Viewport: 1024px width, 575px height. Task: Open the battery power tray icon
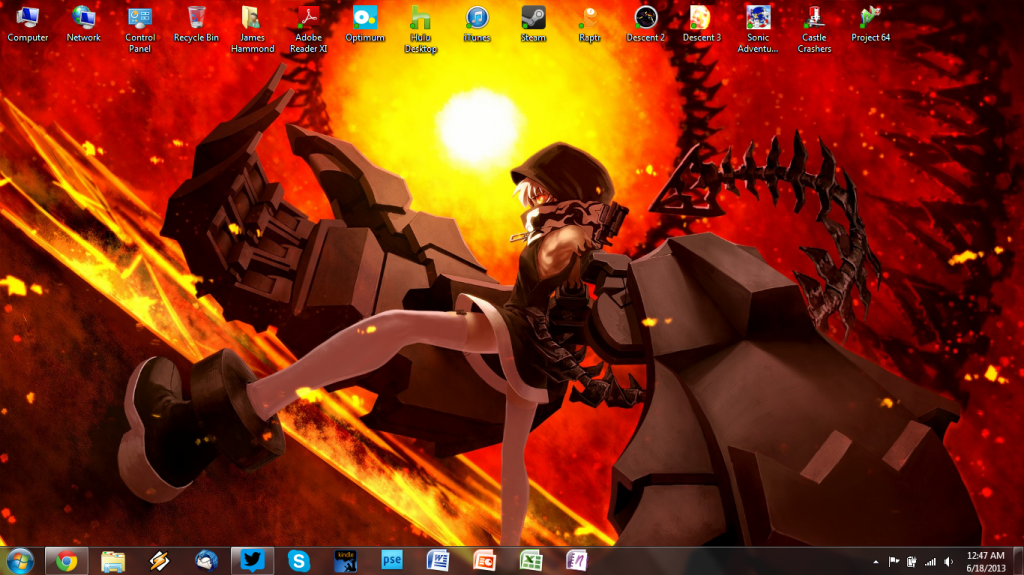click(912, 562)
